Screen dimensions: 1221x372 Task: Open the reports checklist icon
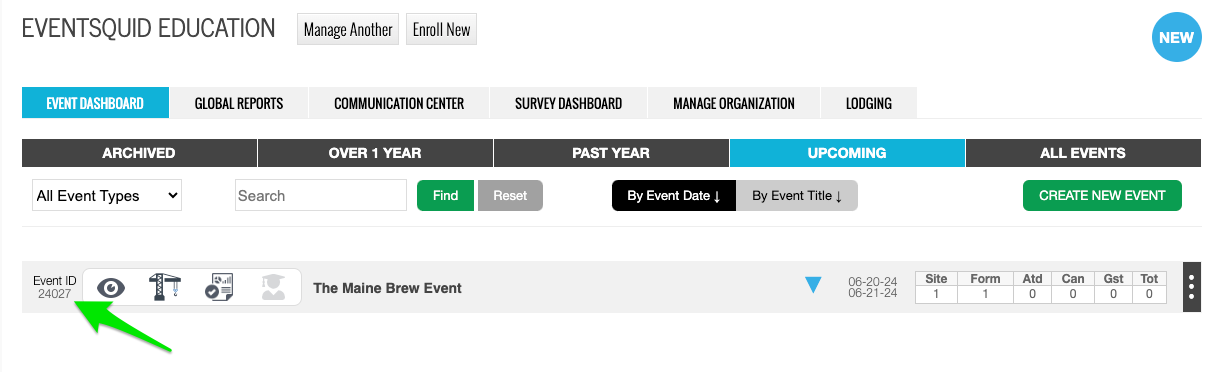point(218,287)
